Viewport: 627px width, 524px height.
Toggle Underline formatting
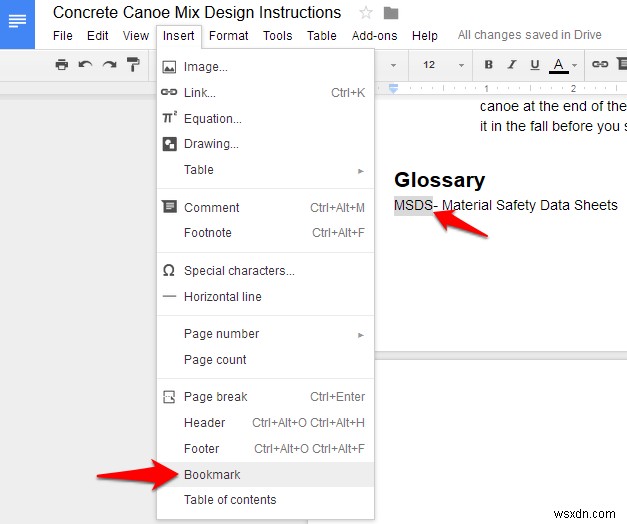[x=535, y=64]
